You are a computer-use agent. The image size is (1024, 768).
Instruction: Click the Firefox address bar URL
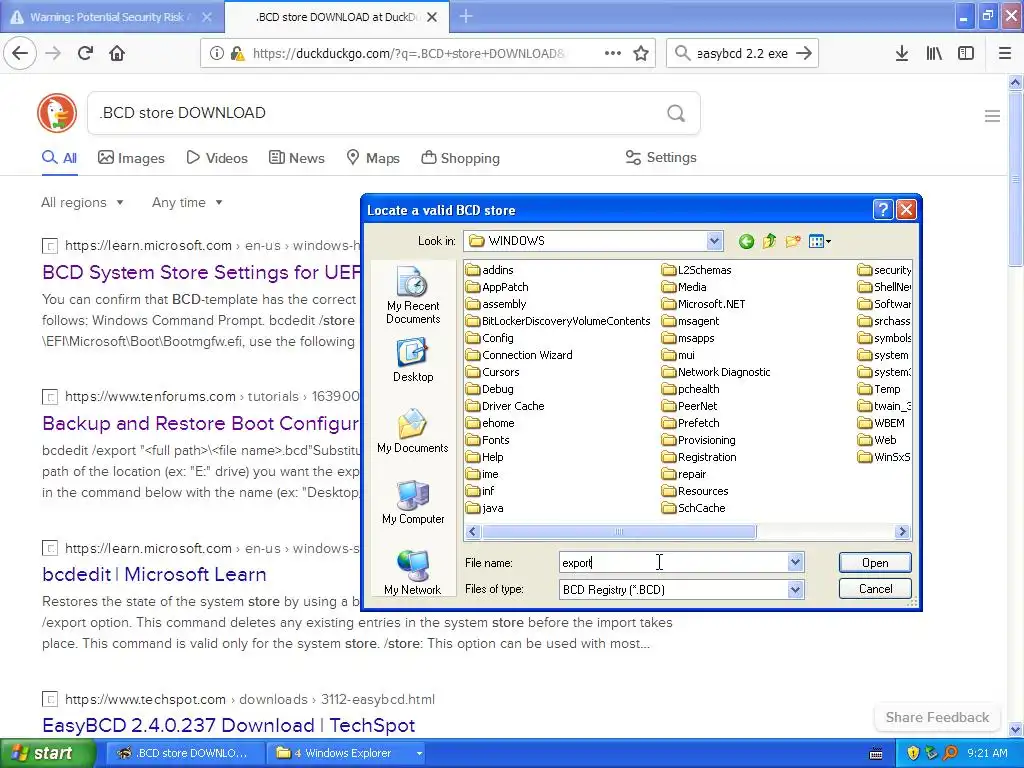(x=409, y=53)
